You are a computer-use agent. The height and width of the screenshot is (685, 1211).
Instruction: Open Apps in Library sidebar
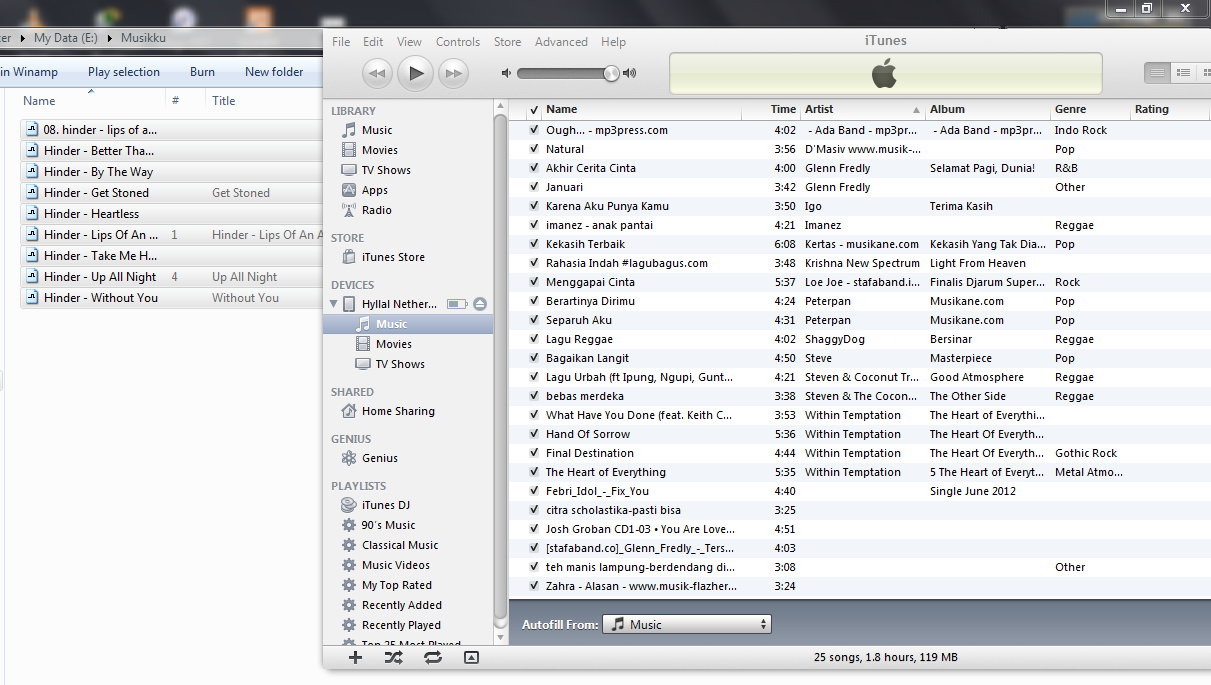[375, 190]
